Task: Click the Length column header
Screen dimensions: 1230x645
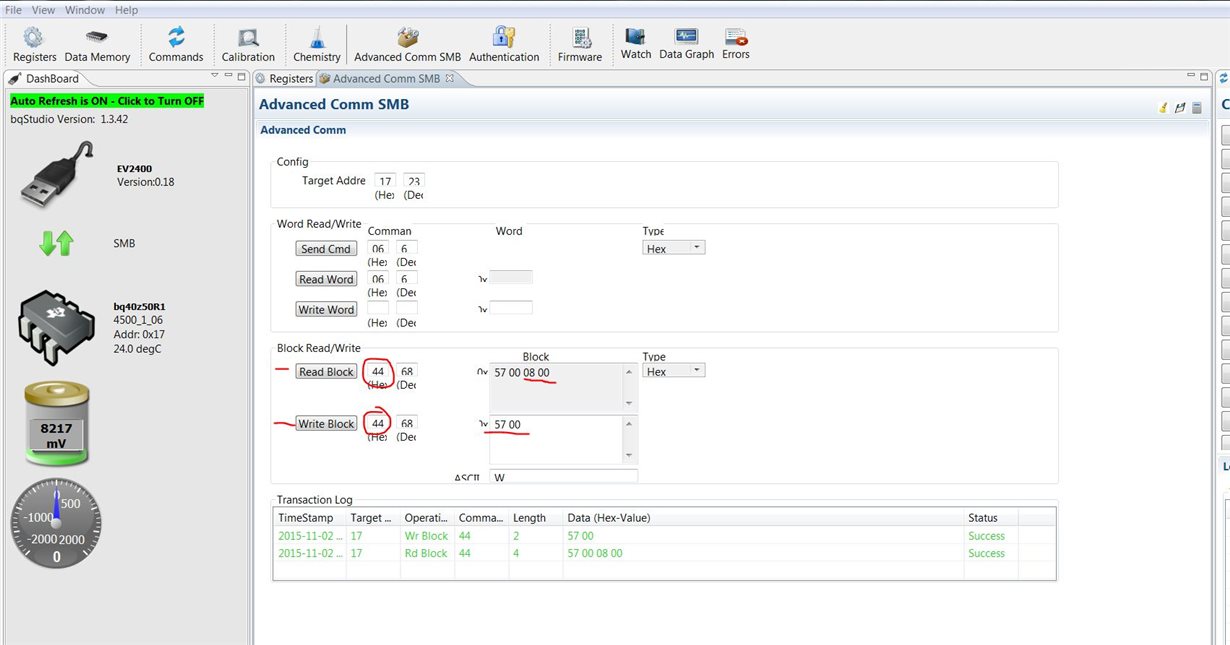Action: click(x=536, y=517)
